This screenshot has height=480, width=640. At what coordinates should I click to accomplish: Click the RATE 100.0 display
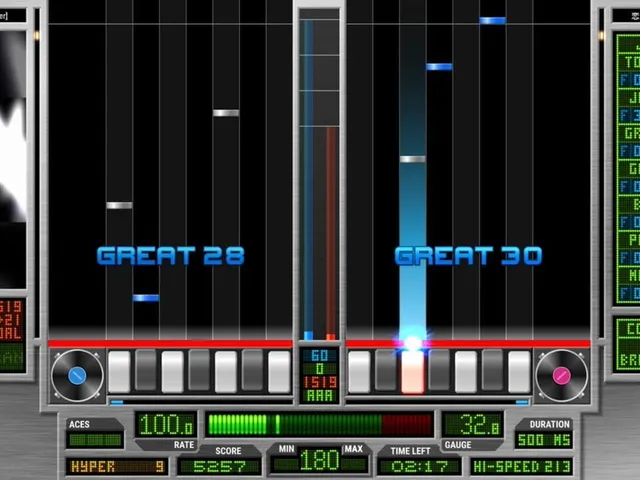(x=166, y=425)
